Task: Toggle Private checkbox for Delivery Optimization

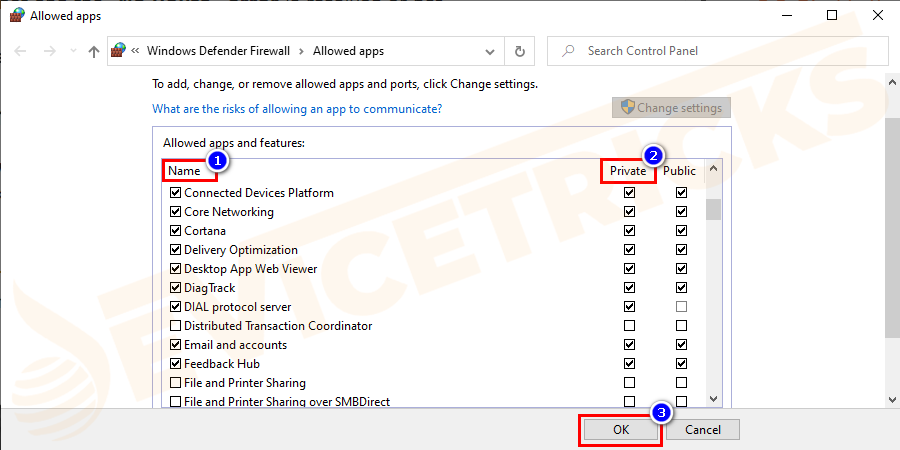Action: [x=630, y=250]
